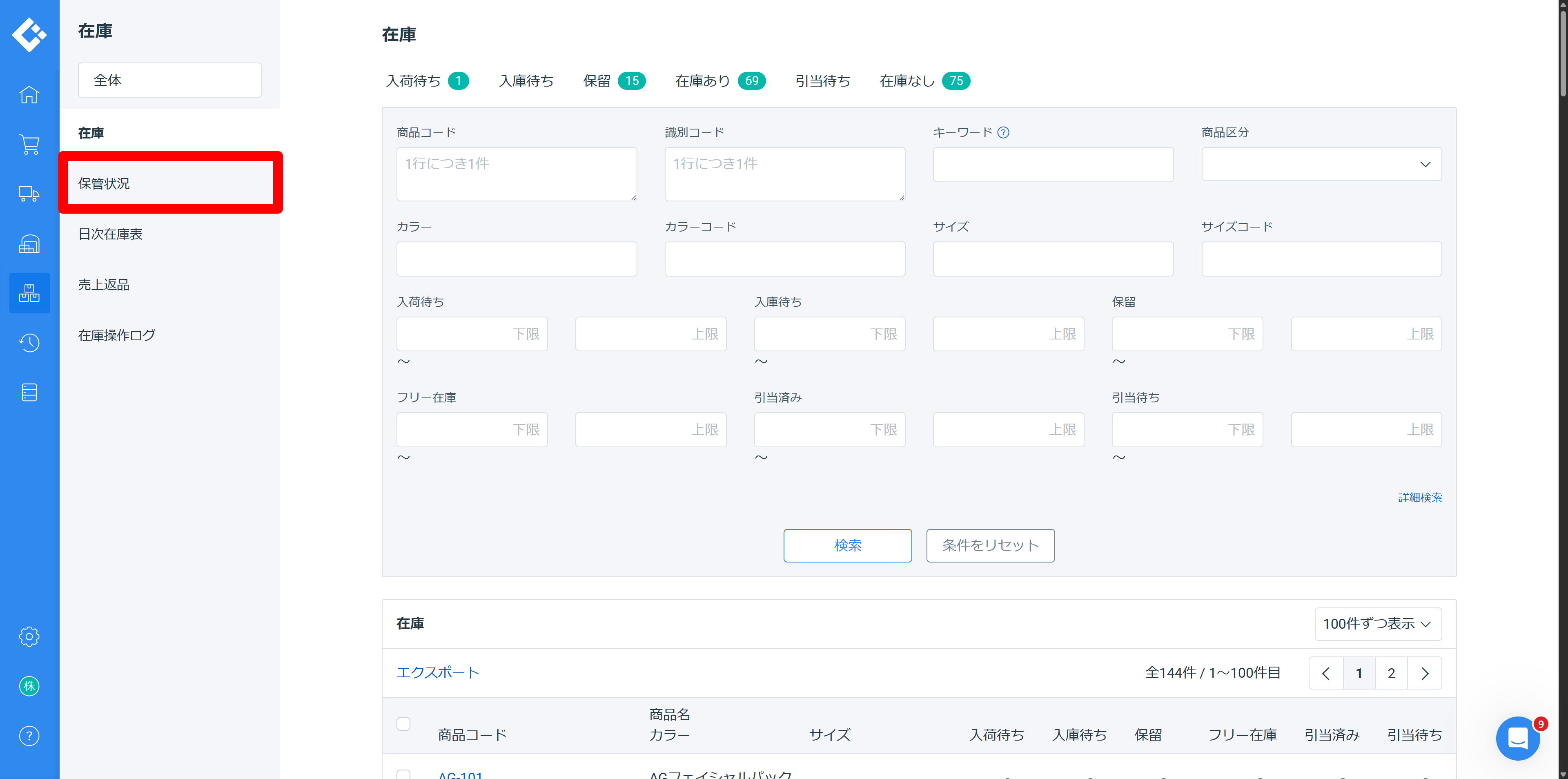Open 在庫 menu item in side panel
The image size is (1568, 779).
(x=170, y=133)
